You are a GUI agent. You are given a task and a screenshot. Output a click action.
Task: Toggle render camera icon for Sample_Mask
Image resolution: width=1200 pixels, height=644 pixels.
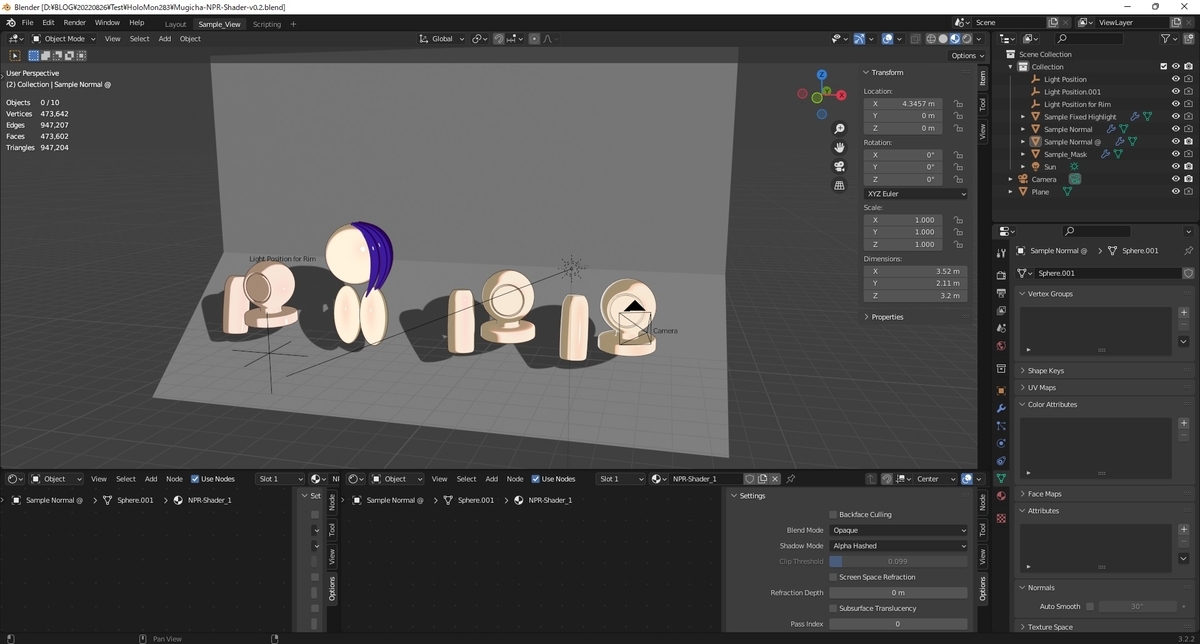tap(1188, 154)
